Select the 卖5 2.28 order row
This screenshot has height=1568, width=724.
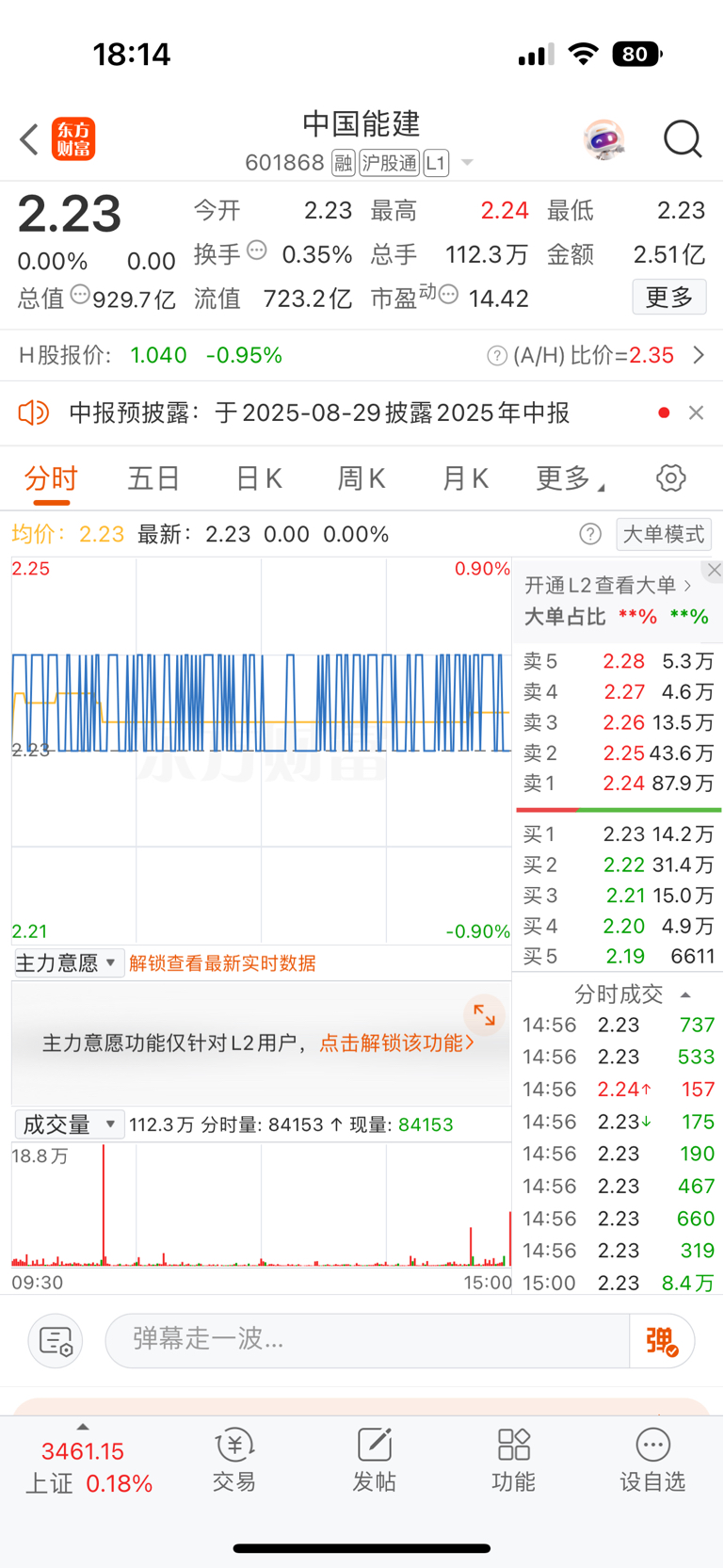pos(619,661)
